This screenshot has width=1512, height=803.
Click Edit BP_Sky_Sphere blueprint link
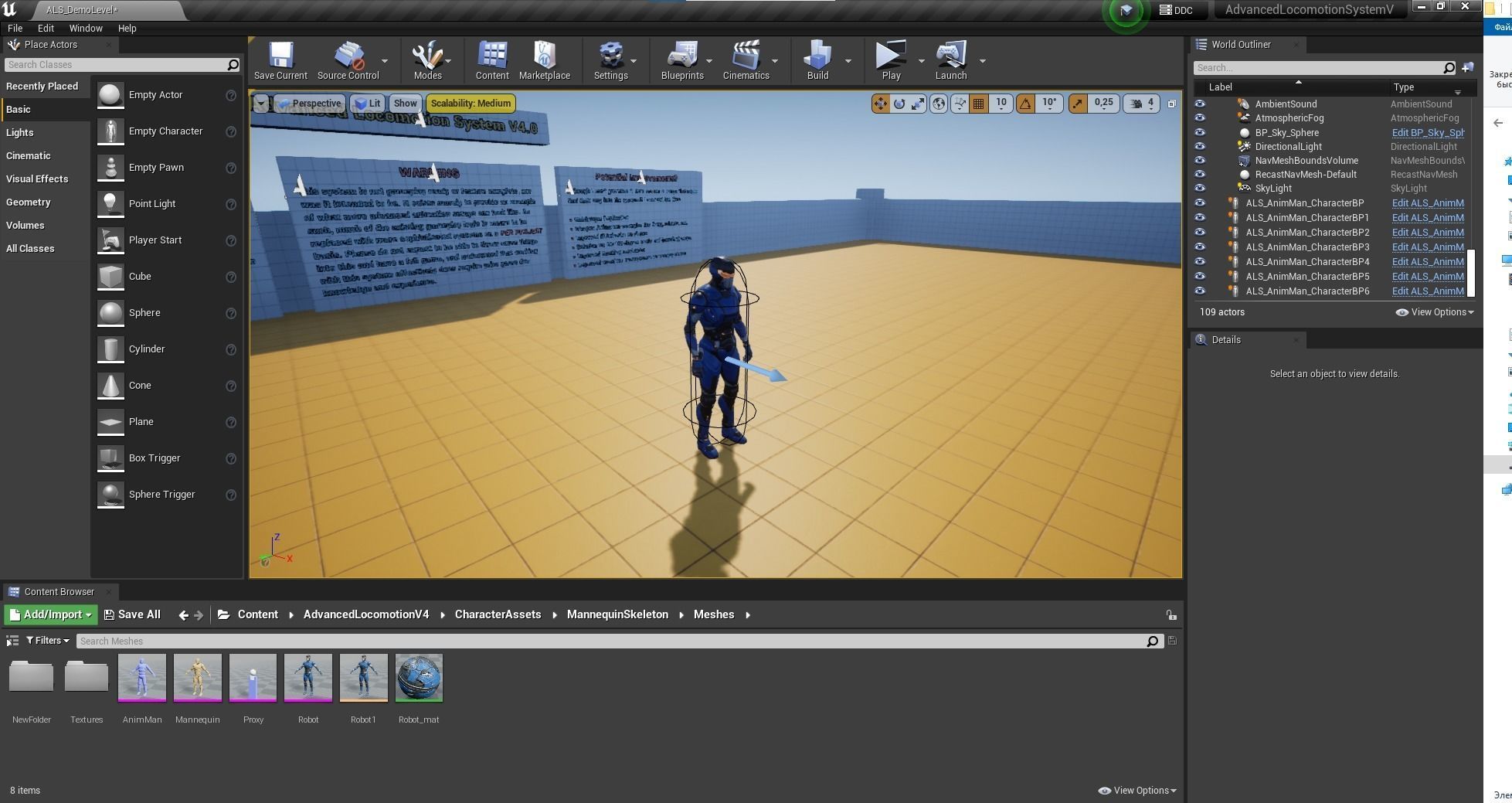[x=1428, y=133]
